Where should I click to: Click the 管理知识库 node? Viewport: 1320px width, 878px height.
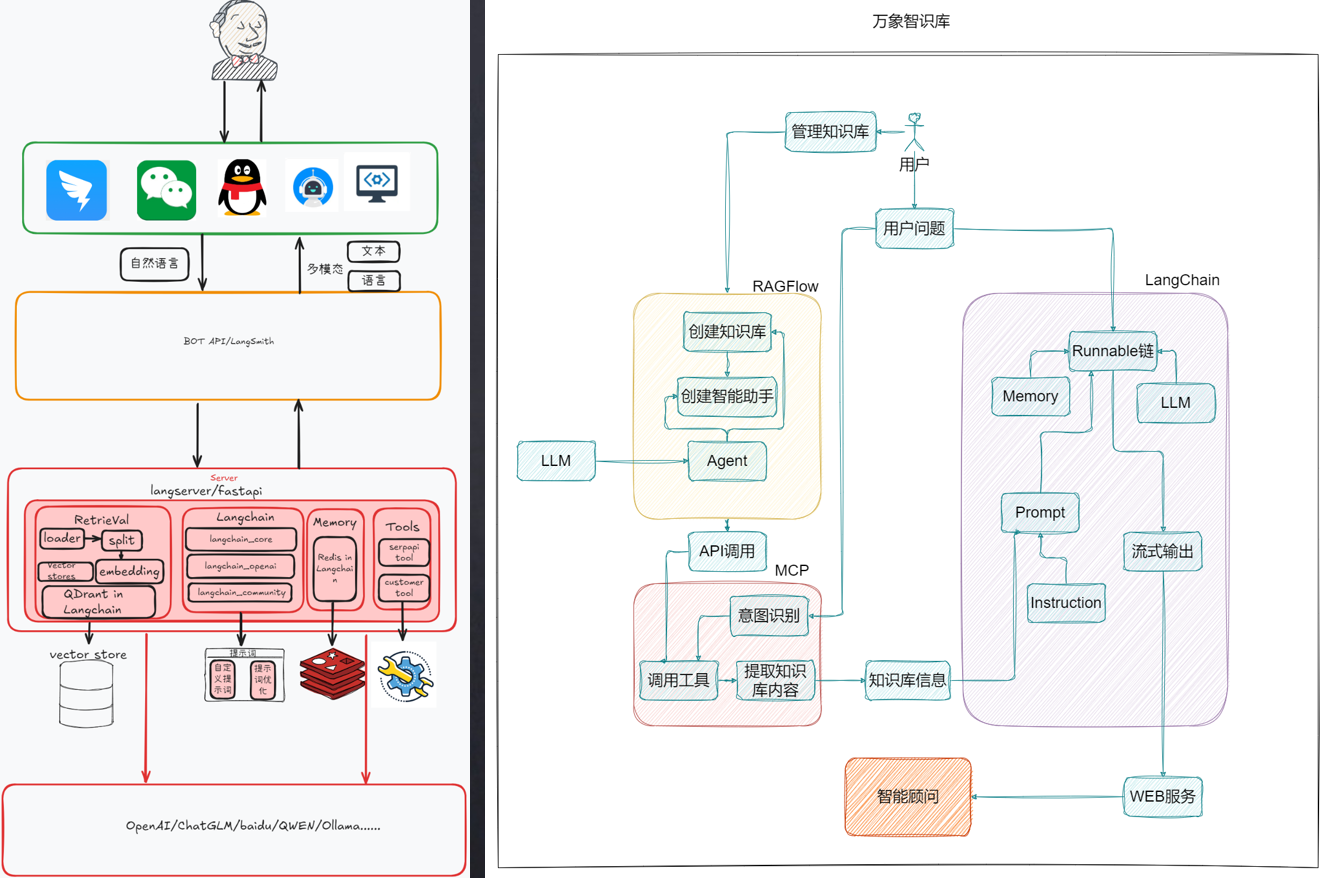[830, 130]
